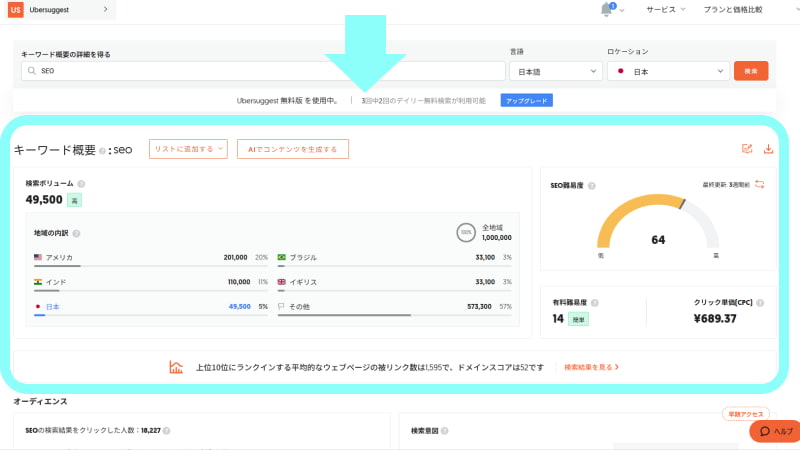Expand the notifications dropdown arrow
Viewport: 800px width, 450px height.
[x=622, y=10]
